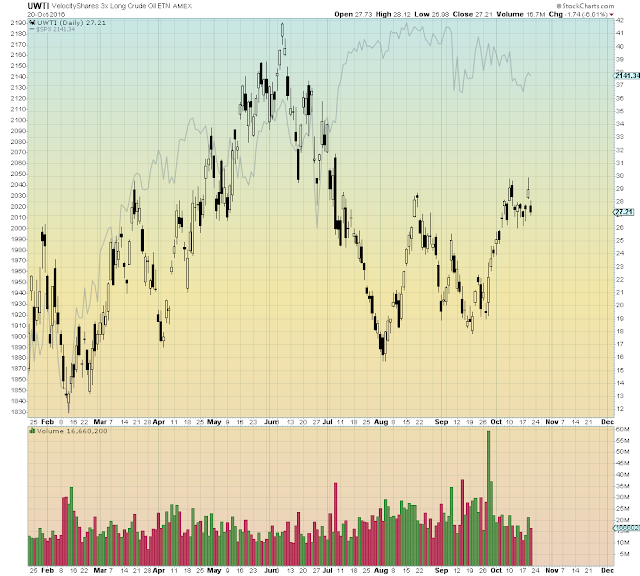Click the Dec label under the price chart
This screenshot has width=640, height=576.
tap(607, 422)
